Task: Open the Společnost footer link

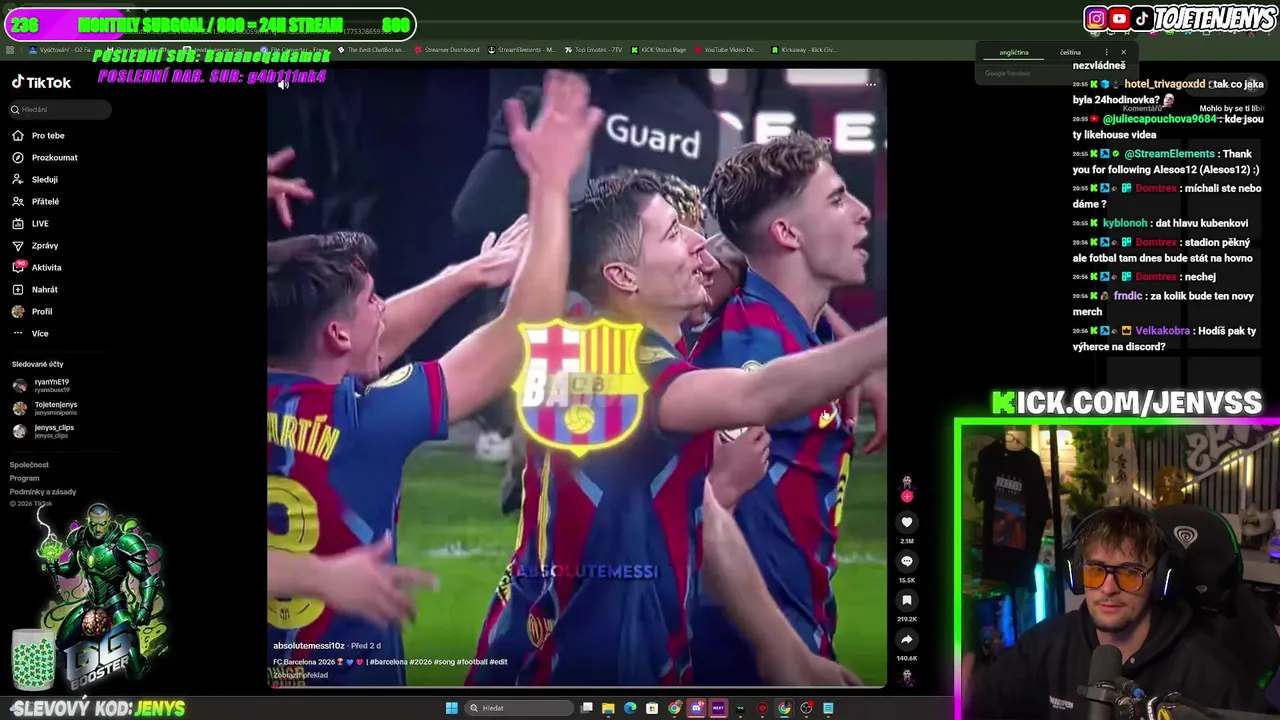Action: pyautogui.click(x=29, y=465)
